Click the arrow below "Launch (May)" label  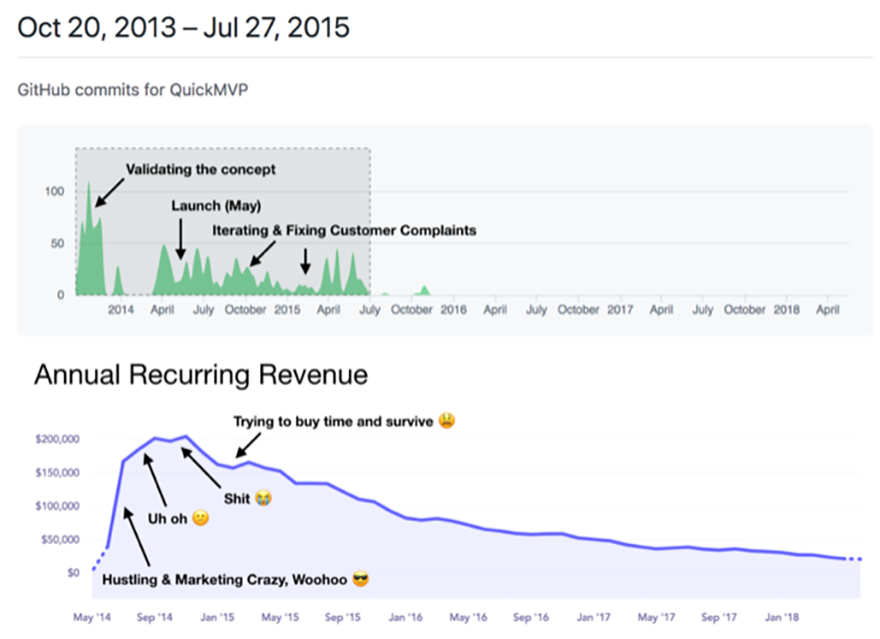pyautogui.click(x=181, y=239)
